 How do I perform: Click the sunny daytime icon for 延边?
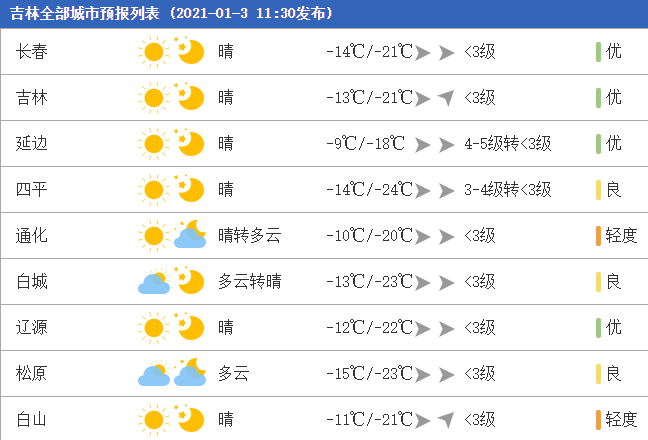[x=154, y=144]
